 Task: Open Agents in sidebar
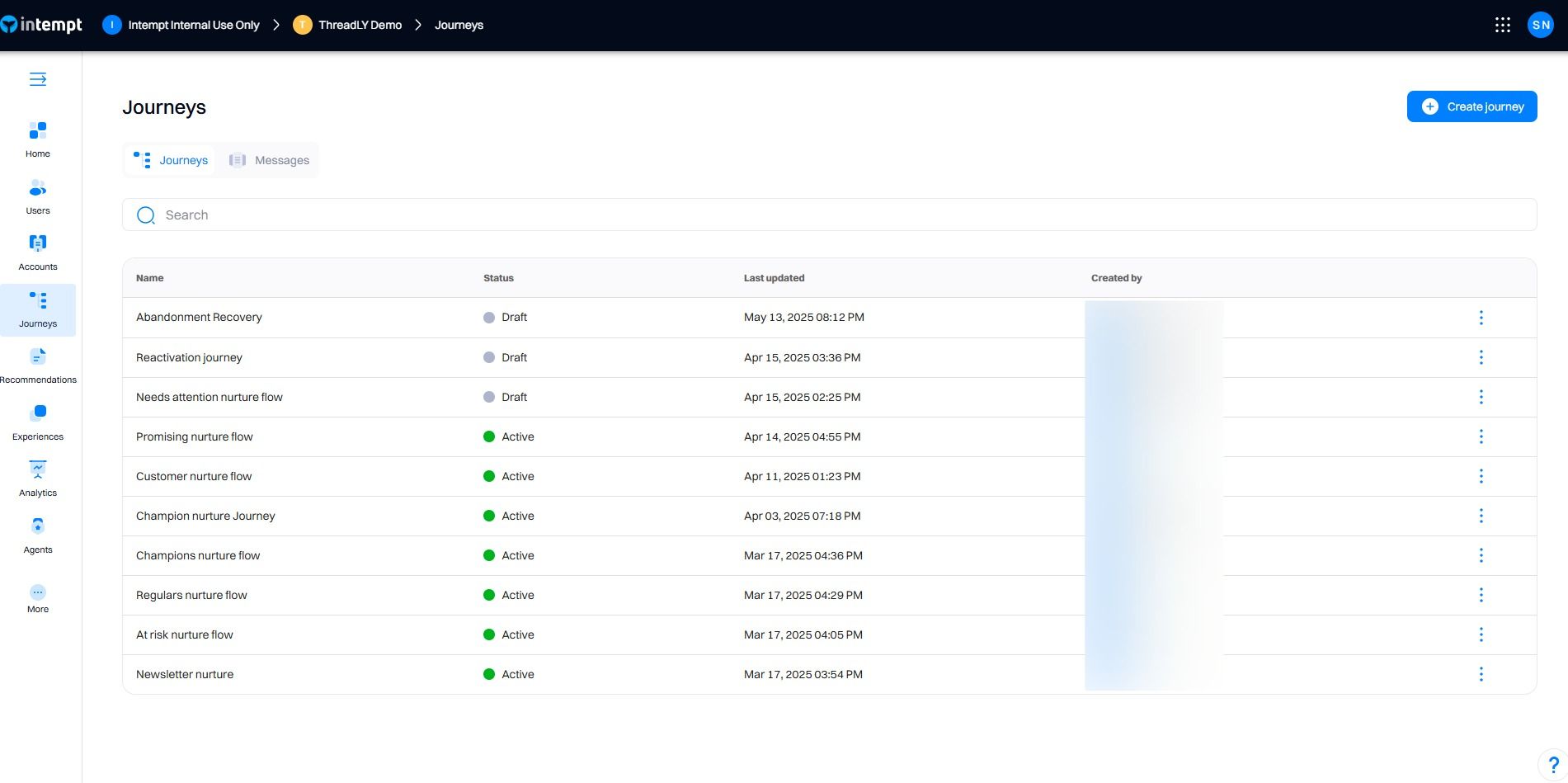38,535
